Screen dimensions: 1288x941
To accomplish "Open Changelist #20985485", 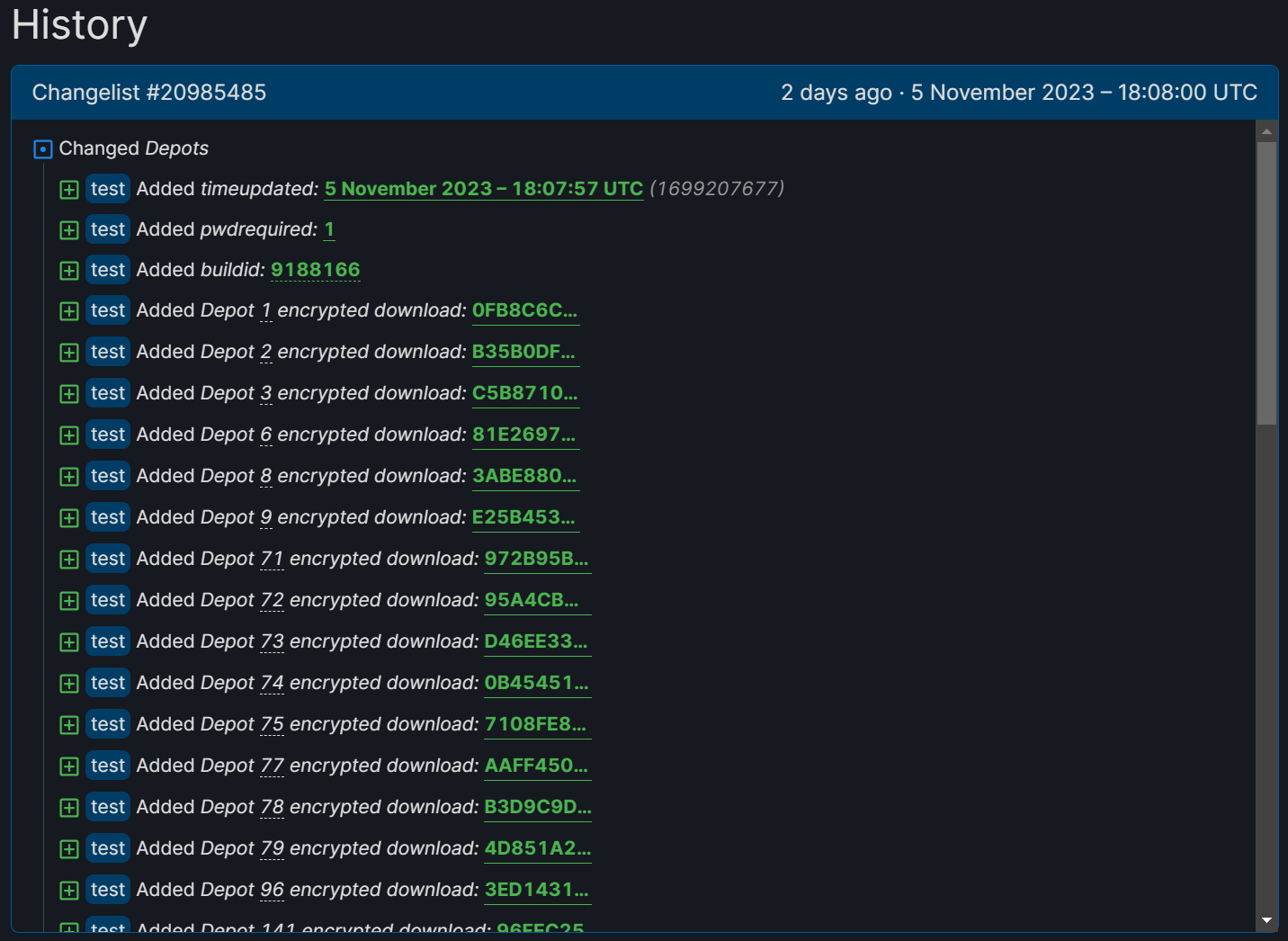I will click(x=149, y=93).
